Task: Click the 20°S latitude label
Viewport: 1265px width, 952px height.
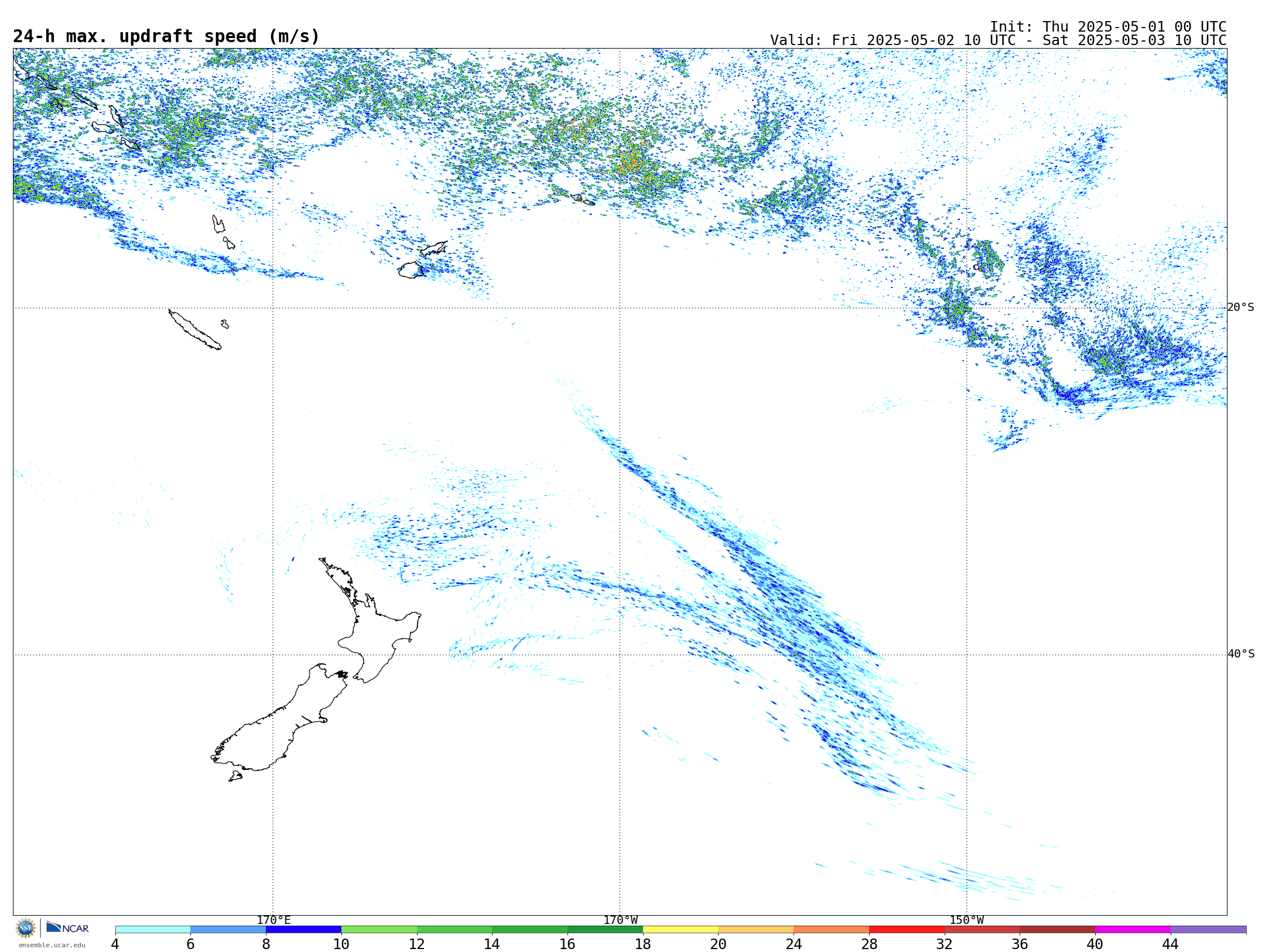Action: coord(1240,307)
